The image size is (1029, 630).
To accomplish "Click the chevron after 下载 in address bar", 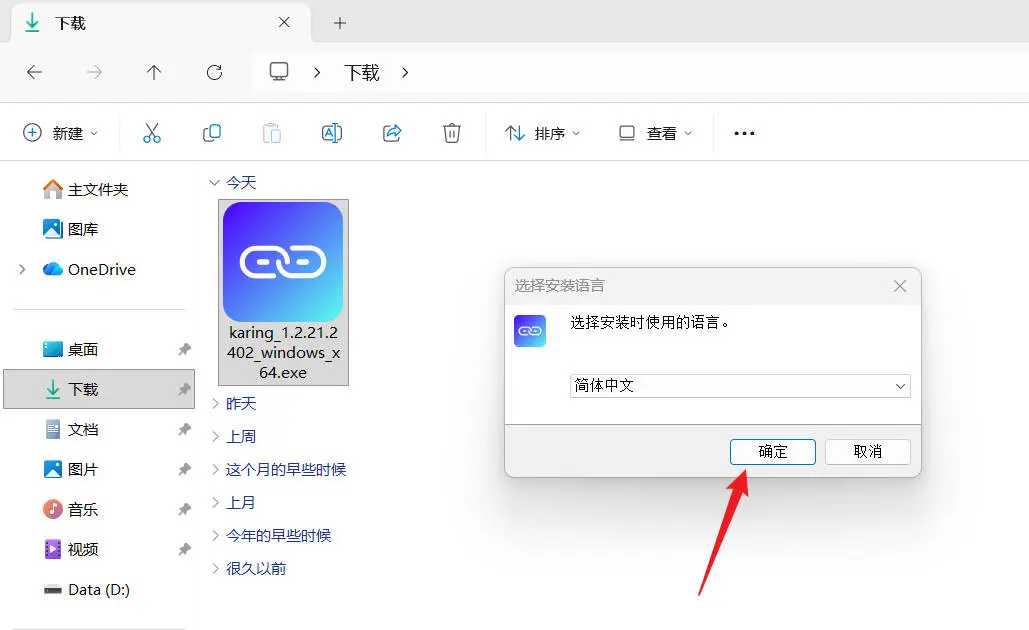I will [x=405, y=72].
